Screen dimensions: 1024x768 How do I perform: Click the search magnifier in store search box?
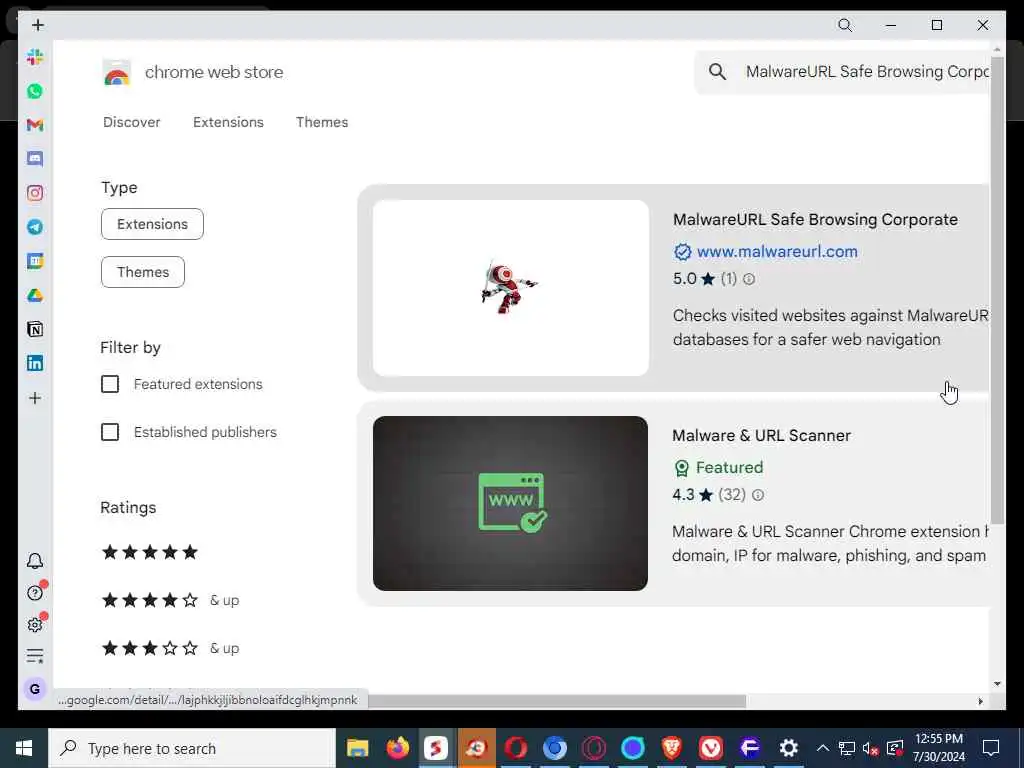717,72
